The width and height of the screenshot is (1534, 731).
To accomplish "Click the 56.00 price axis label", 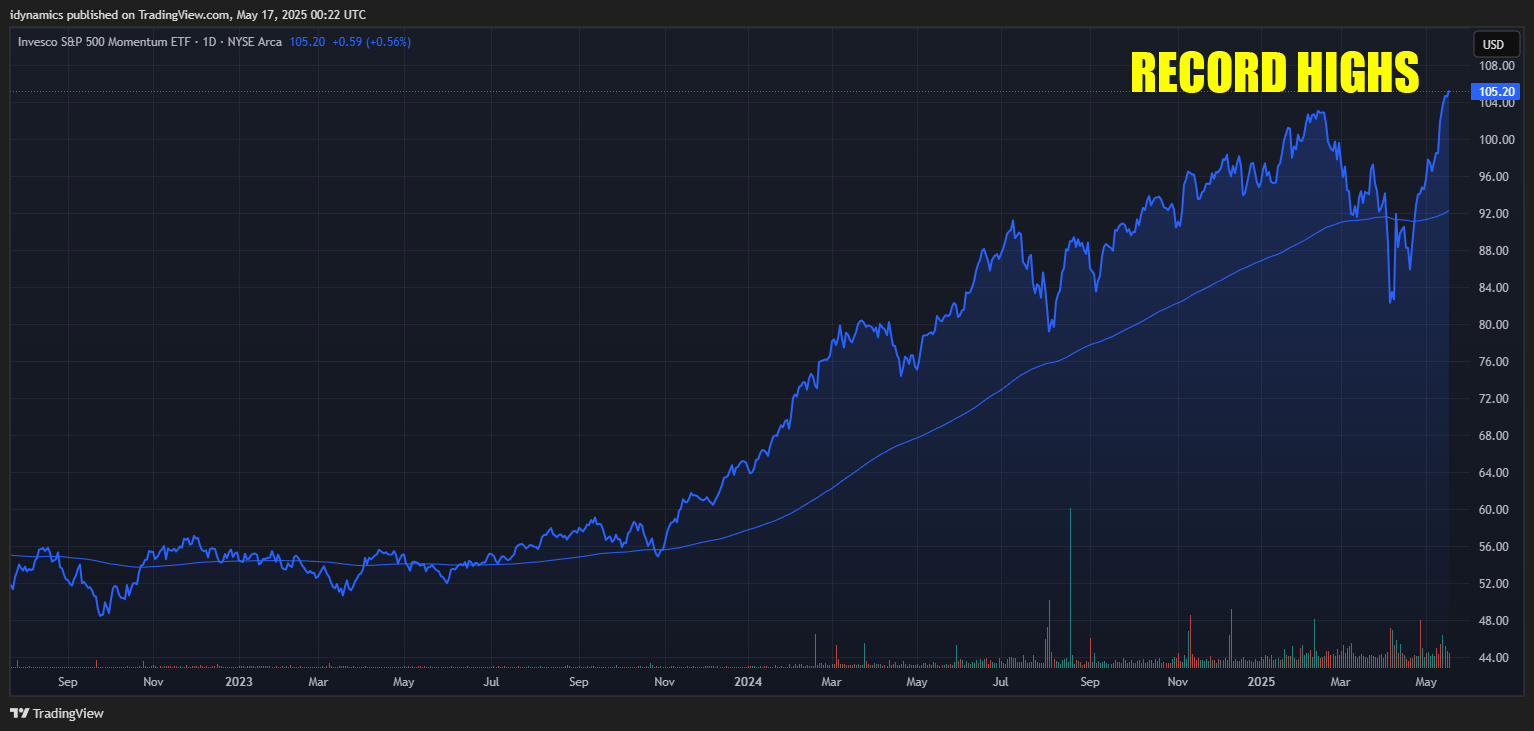I will pyautogui.click(x=1494, y=547).
